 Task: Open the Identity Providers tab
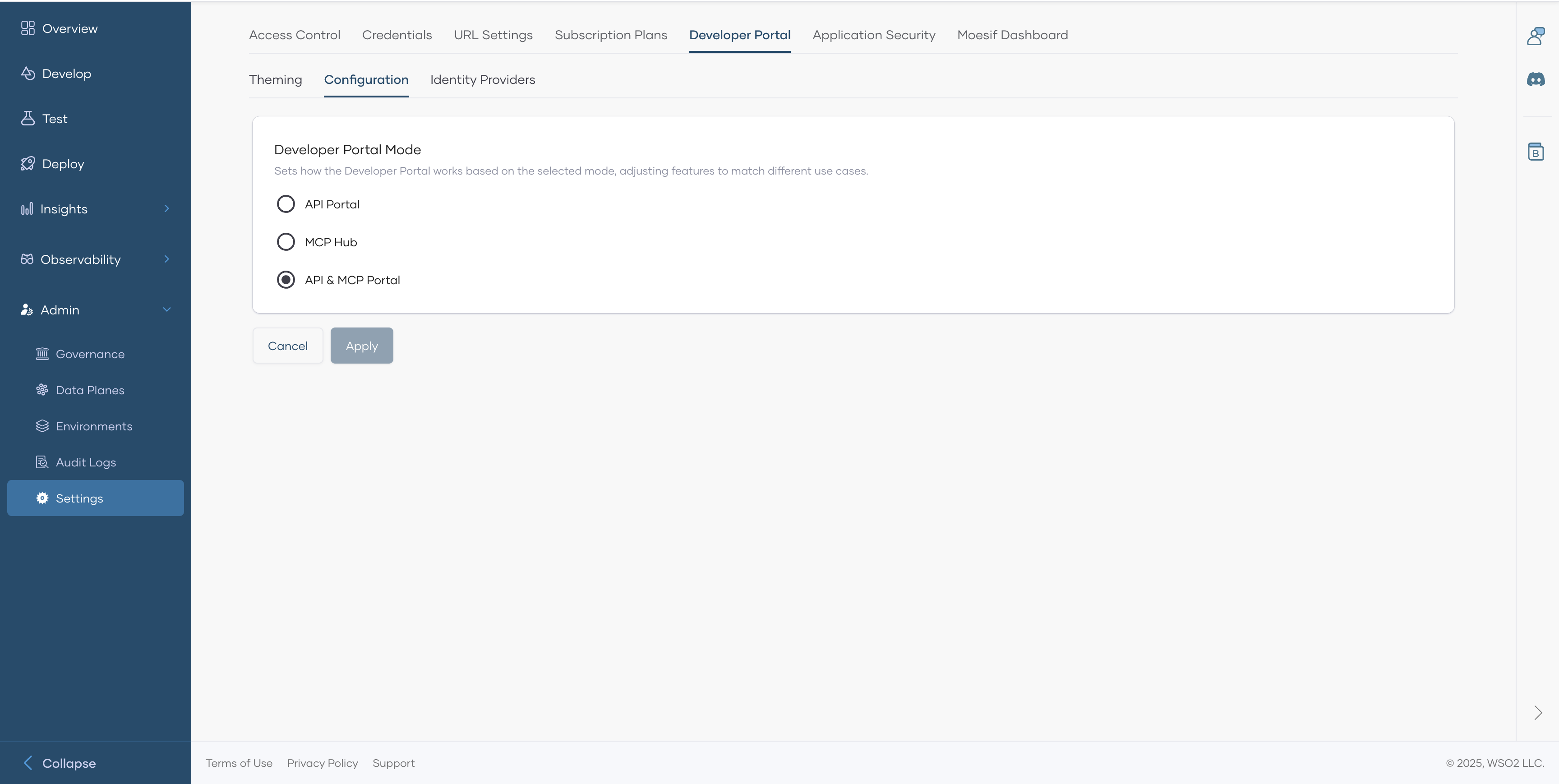(482, 79)
